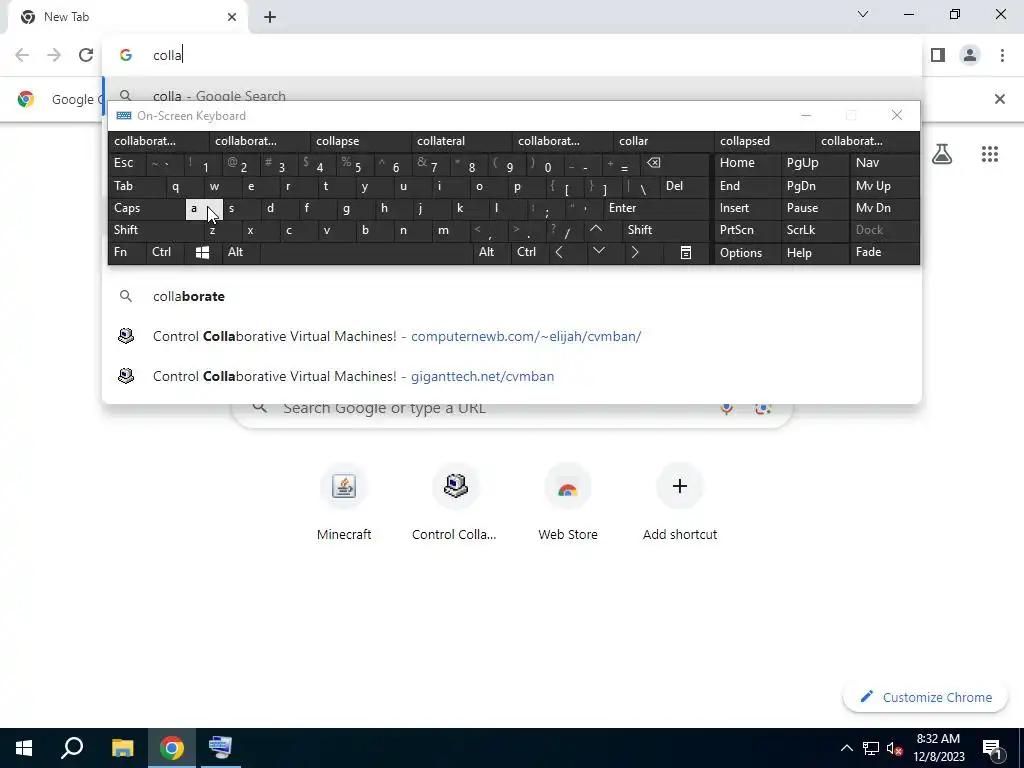
Task: Open Chrome Labs flask icon
Action: 942,154
